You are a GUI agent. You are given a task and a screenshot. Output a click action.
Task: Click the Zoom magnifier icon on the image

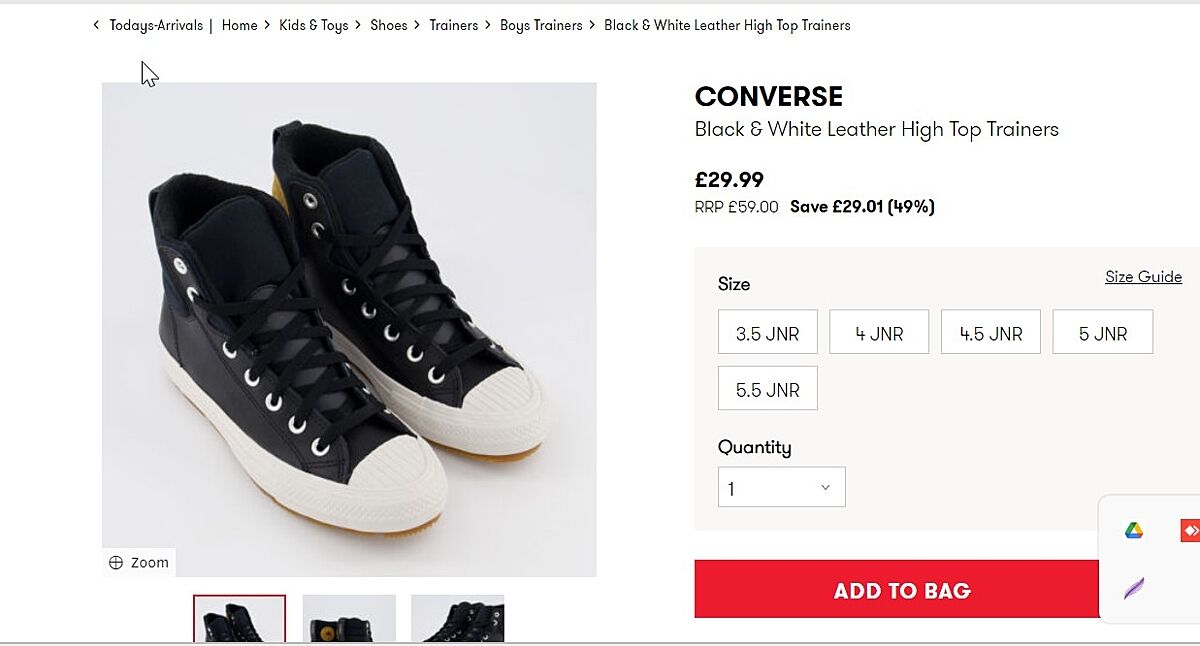click(116, 563)
